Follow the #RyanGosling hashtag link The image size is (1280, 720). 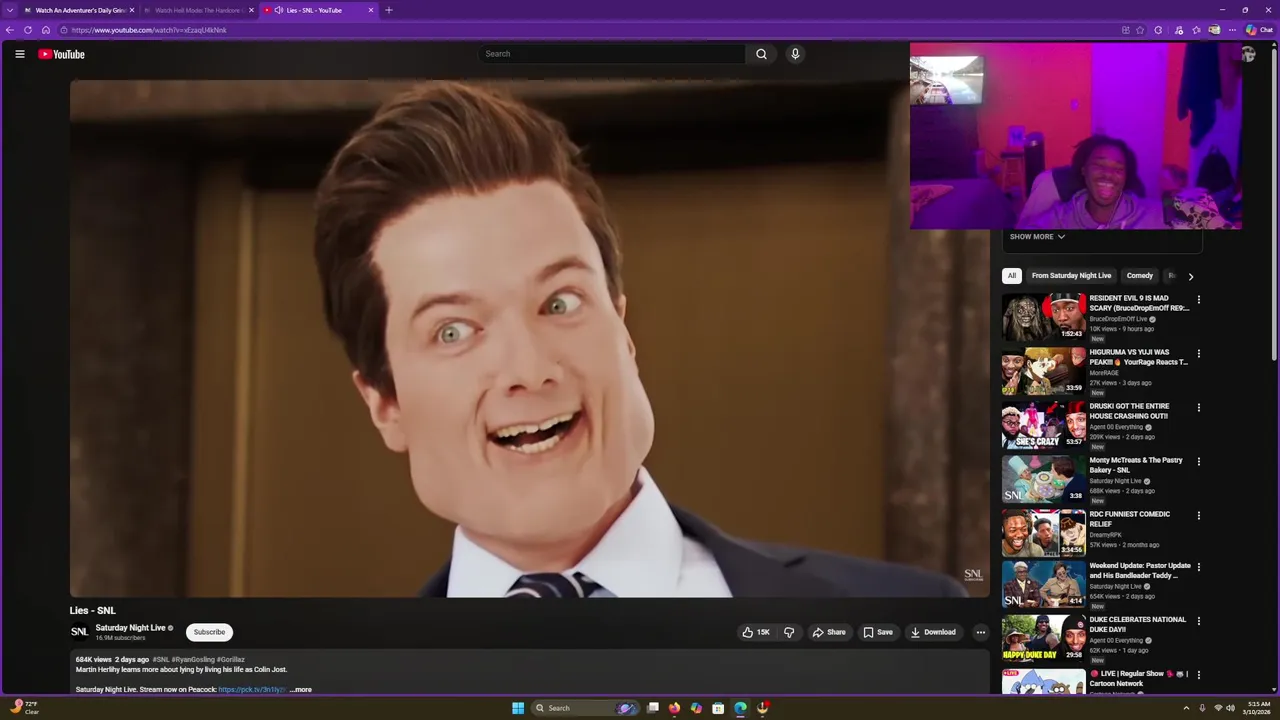coord(193,660)
